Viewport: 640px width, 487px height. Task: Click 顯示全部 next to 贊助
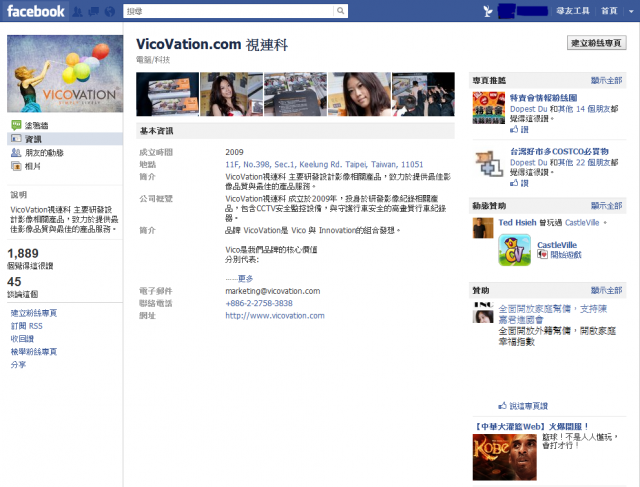pos(607,290)
